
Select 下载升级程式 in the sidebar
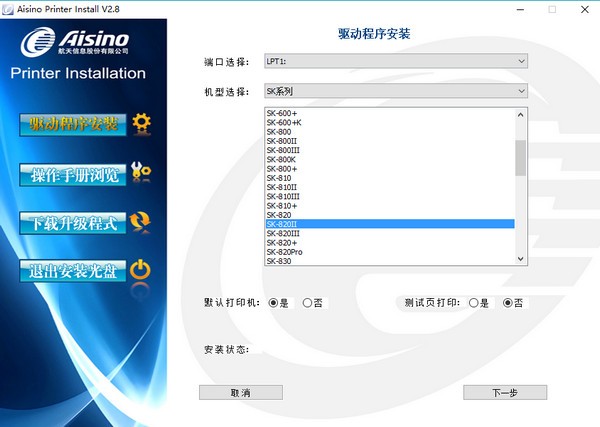73,222
